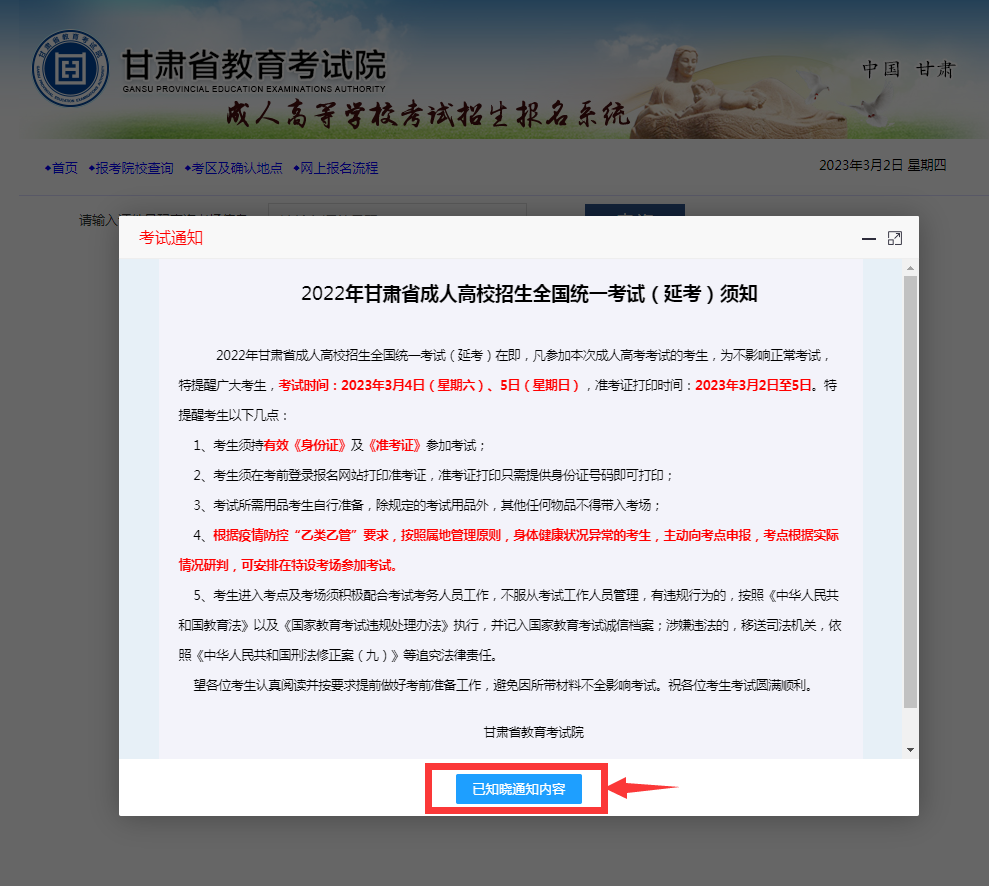Click the partially hidden blue query button
The width and height of the screenshot is (989, 886).
click(x=634, y=210)
